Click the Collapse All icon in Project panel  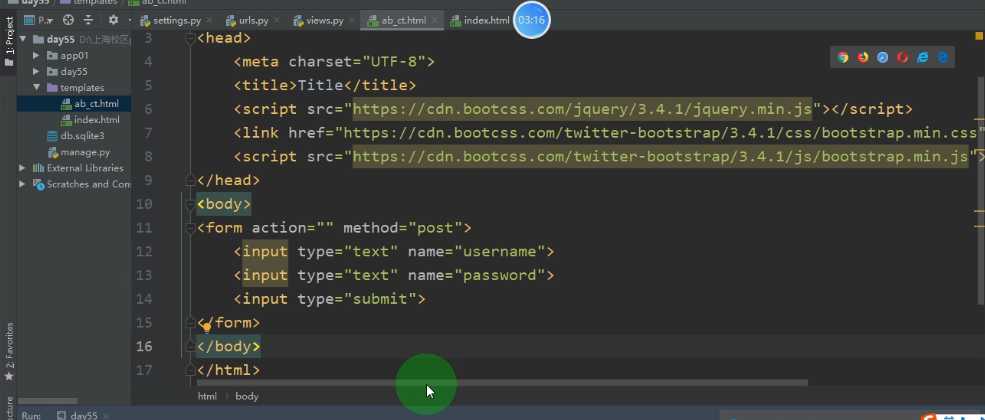click(x=89, y=20)
